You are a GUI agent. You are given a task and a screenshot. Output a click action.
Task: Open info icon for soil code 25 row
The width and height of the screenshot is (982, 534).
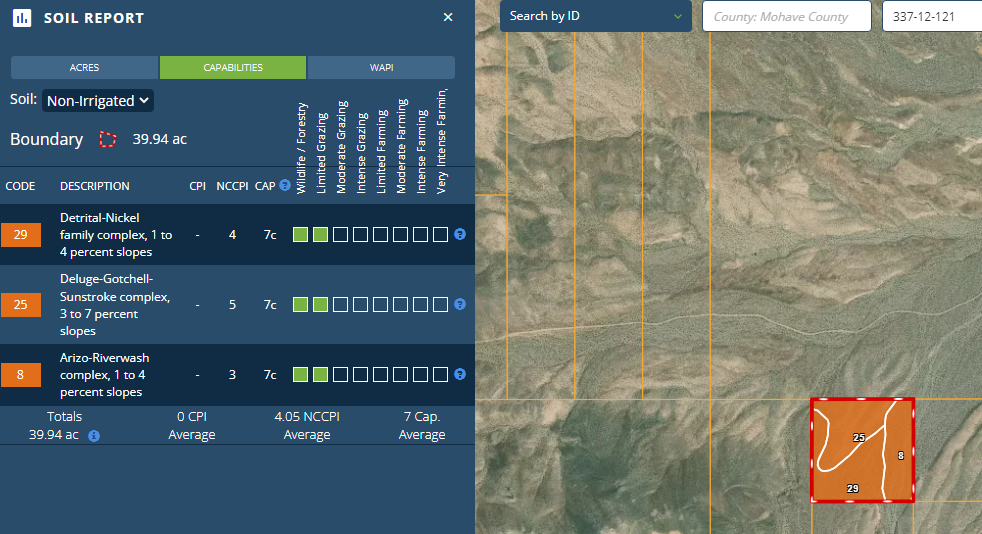[460, 304]
